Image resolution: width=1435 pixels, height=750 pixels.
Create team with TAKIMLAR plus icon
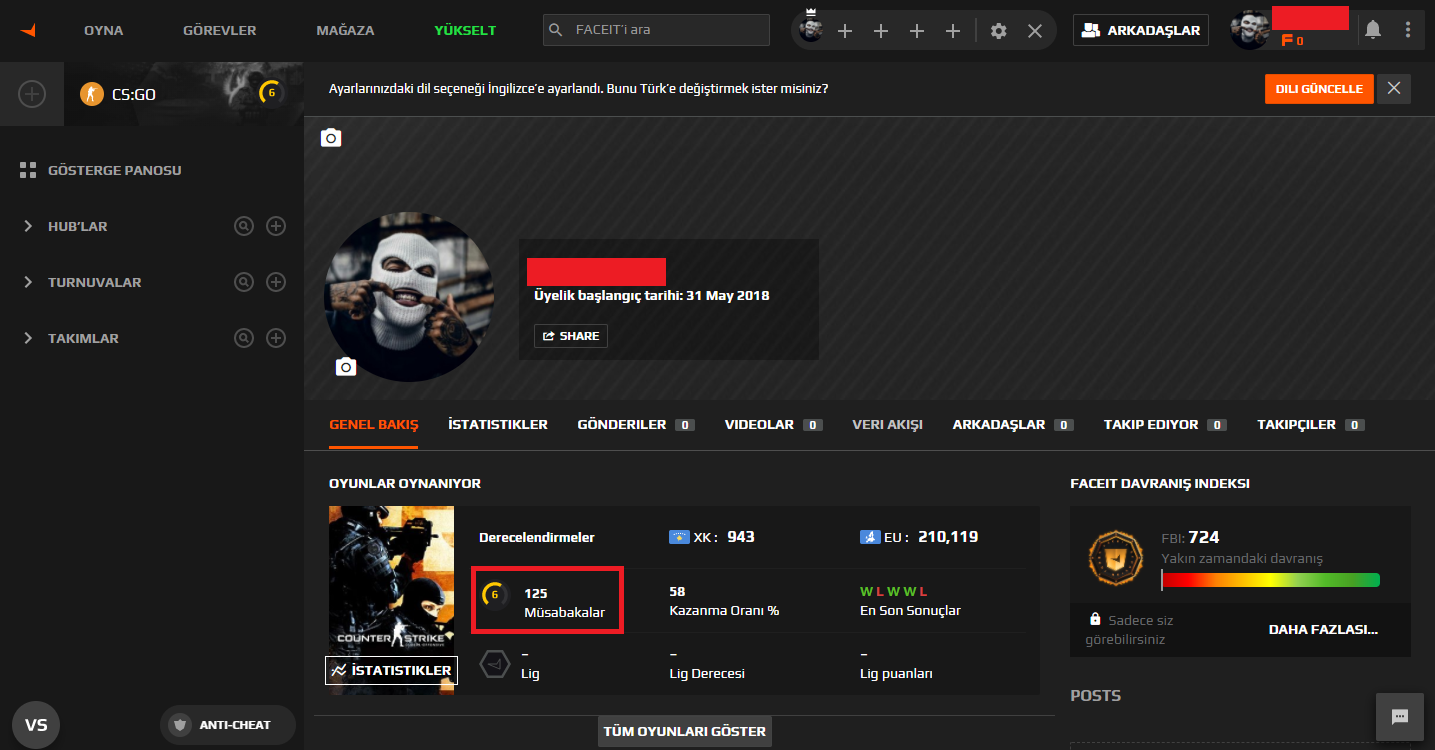pos(276,338)
